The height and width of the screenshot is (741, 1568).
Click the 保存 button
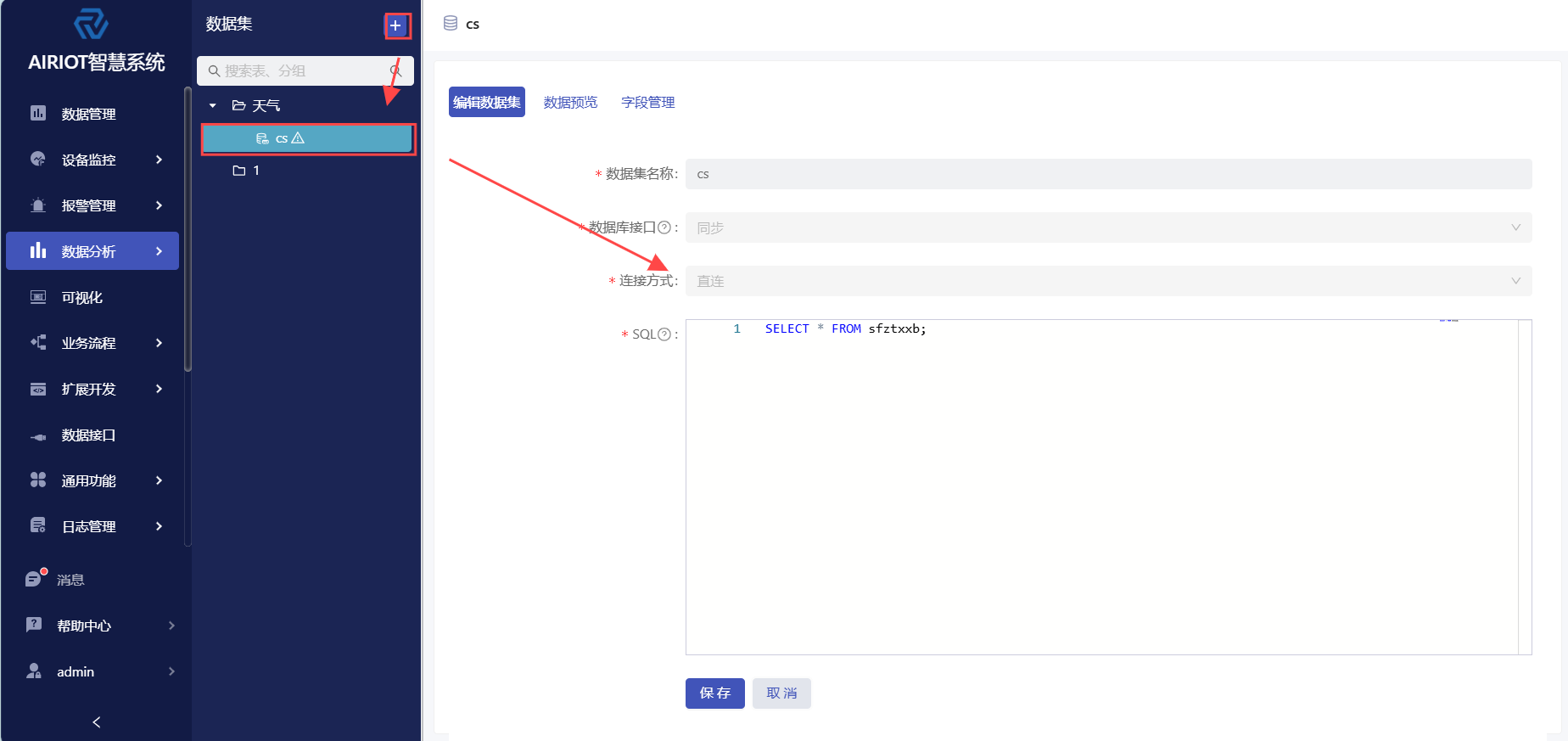tap(714, 693)
